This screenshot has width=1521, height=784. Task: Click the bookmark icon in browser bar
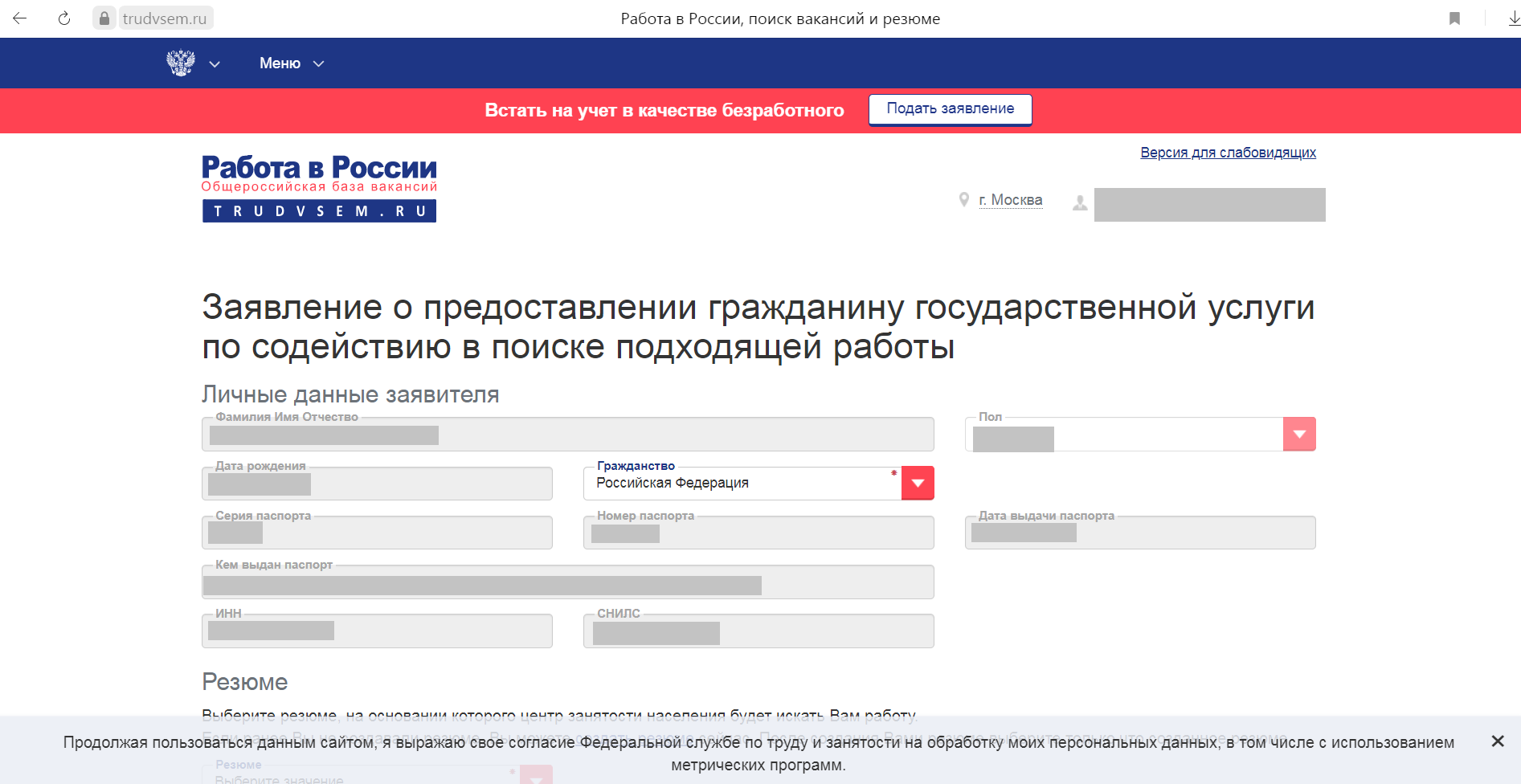click(1454, 18)
